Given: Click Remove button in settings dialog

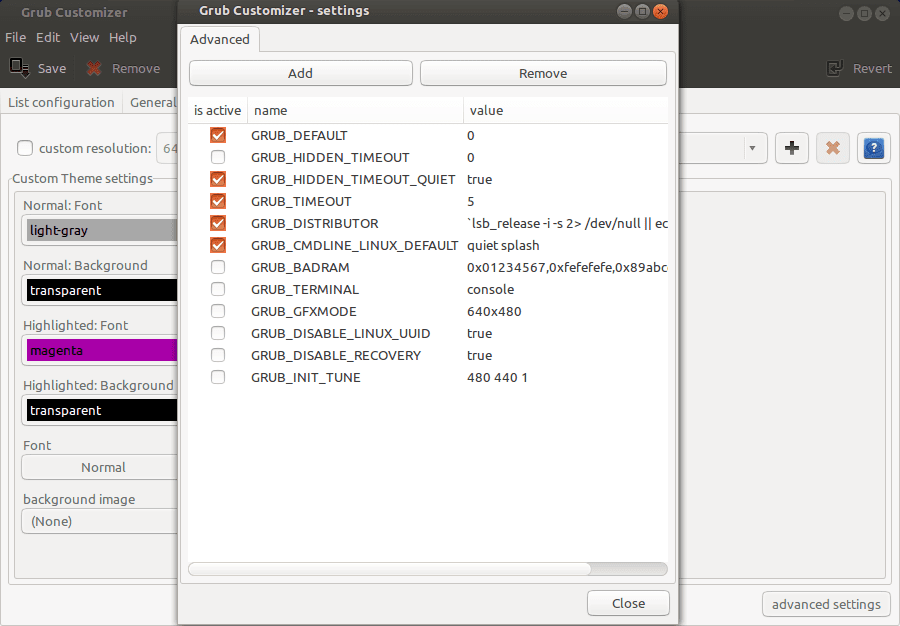Looking at the screenshot, I should point(543,73).
